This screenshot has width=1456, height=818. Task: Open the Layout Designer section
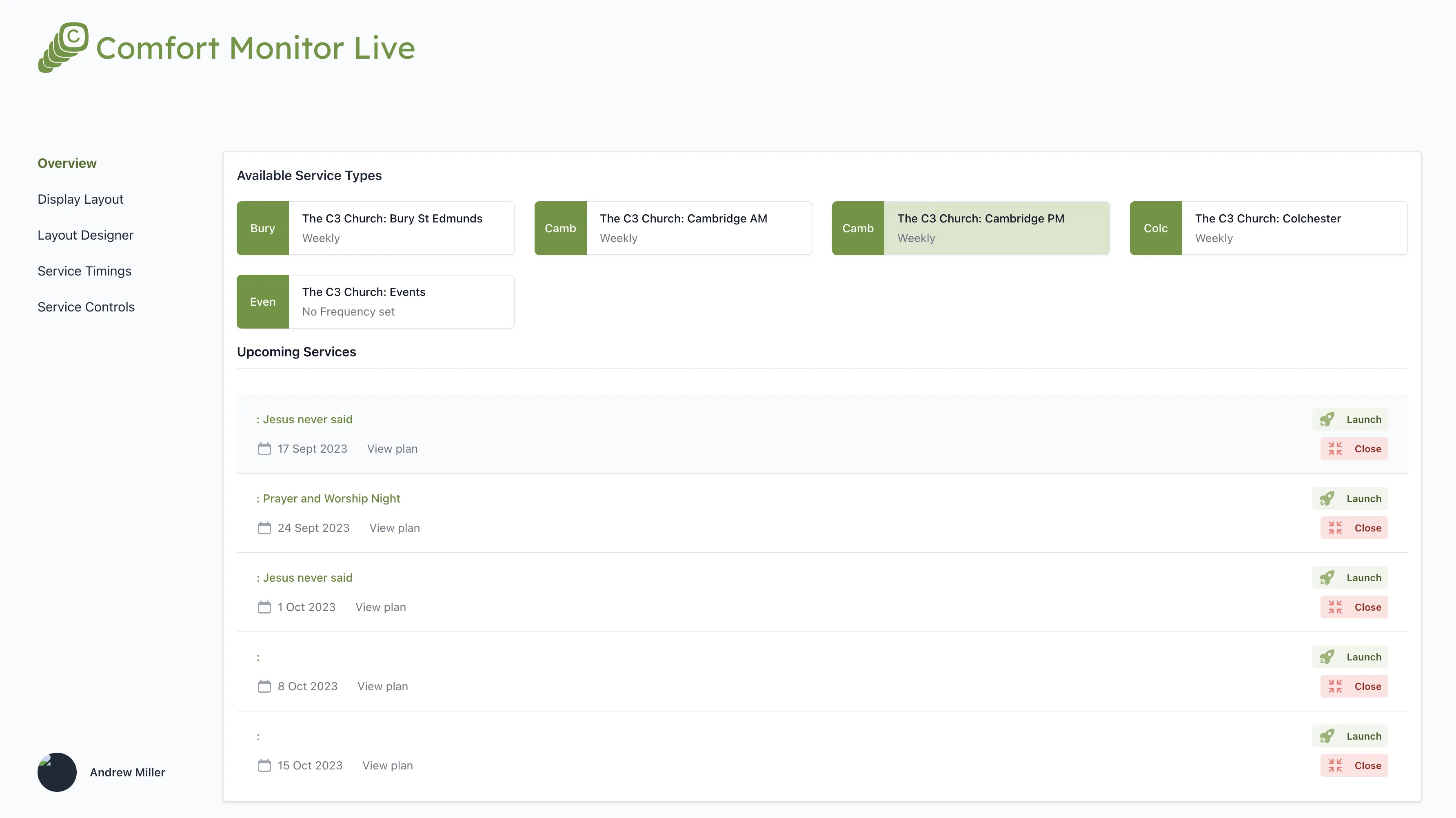[x=85, y=235]
